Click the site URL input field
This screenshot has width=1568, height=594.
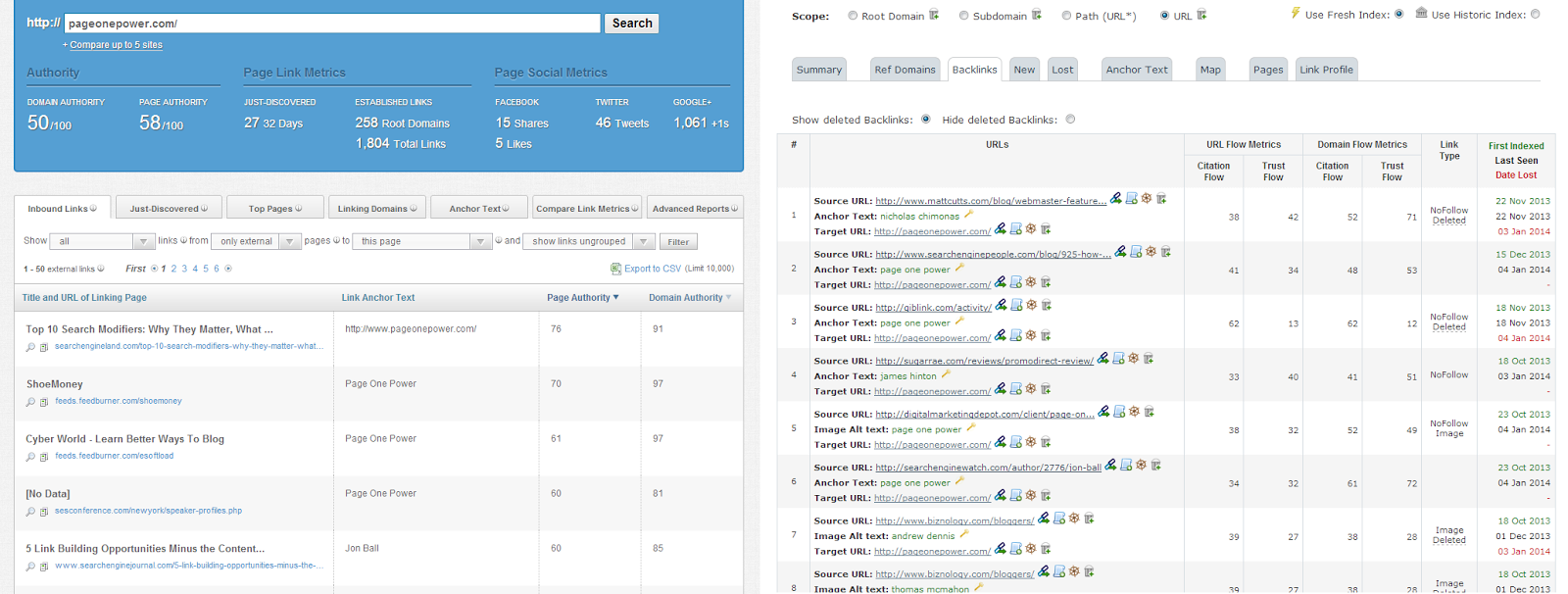[332, 23]
